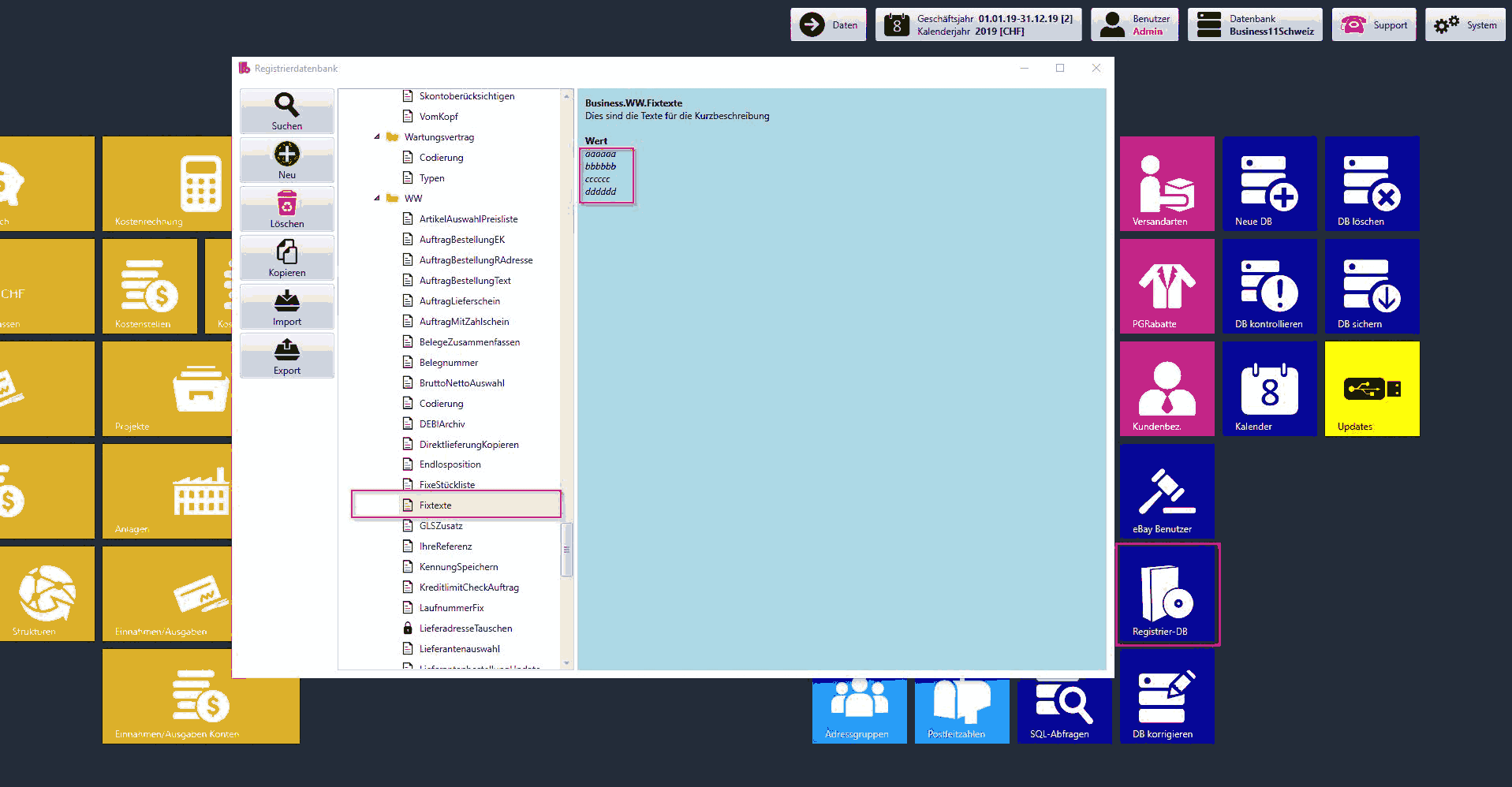The image size is (1512, 787).
Task: Open the DB sichern tile
Action: click(1372, 286)
